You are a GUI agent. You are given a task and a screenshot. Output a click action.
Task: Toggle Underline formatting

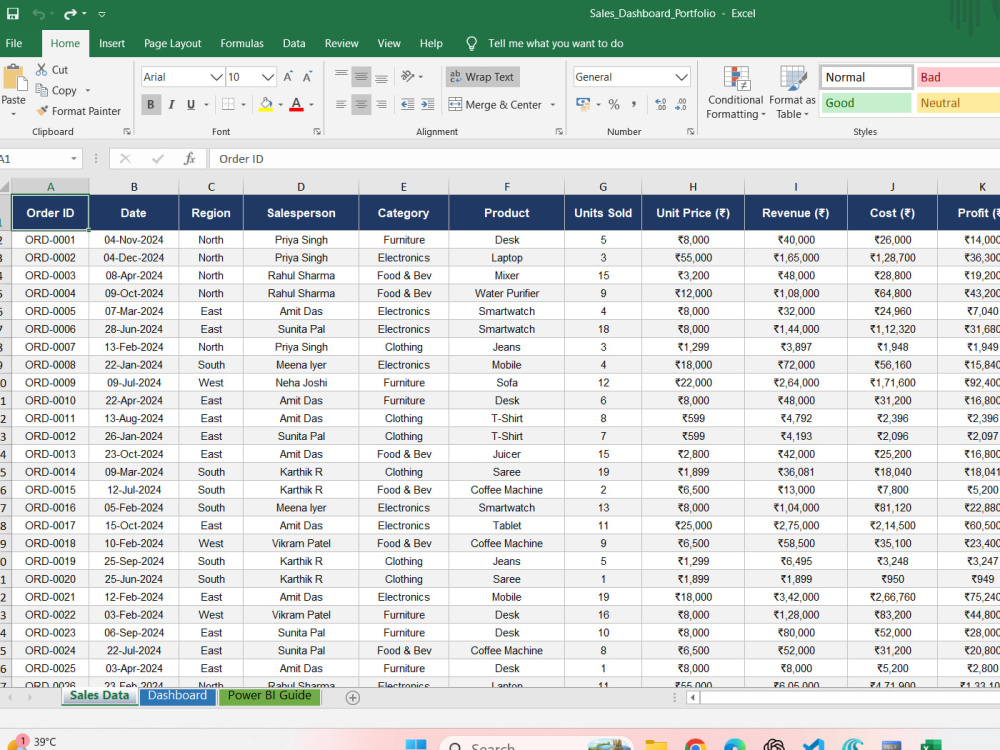tap(191, 104)
